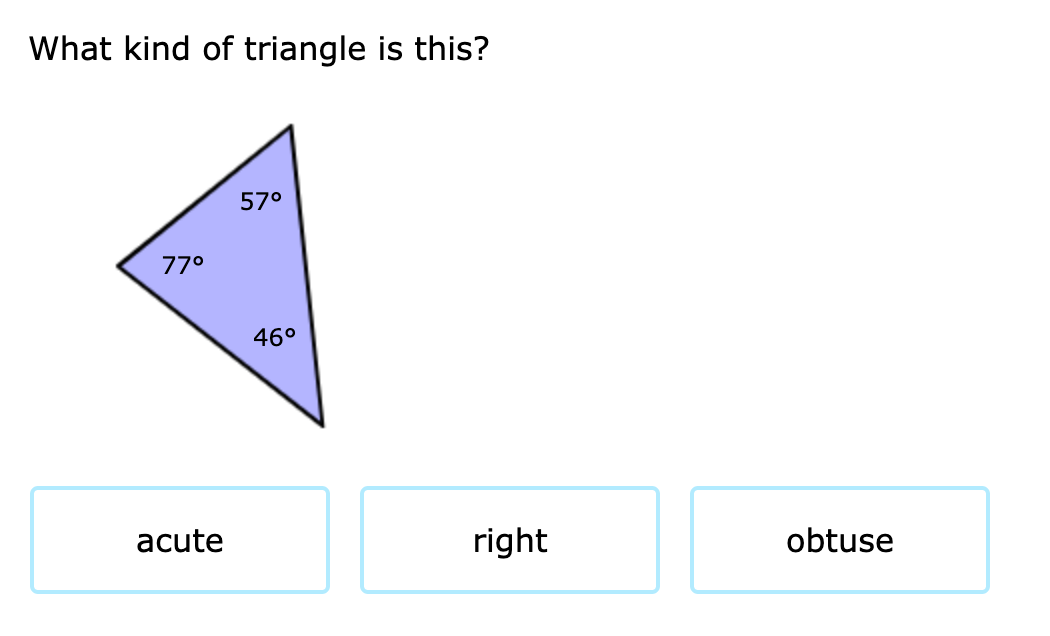Click the 77° angle label
Screen dimensions: 1050x636
(x=183, y=266)
